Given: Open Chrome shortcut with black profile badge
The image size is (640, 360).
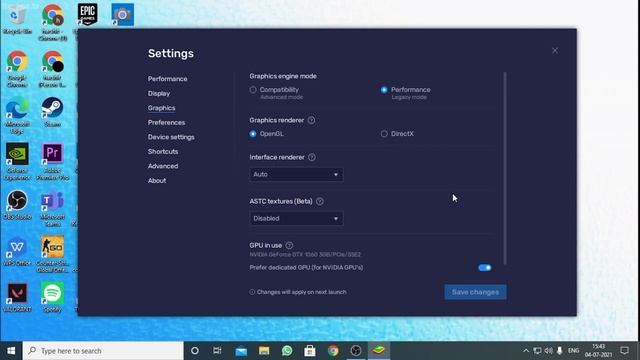Looking at the screenshot, I should point(53,69).
